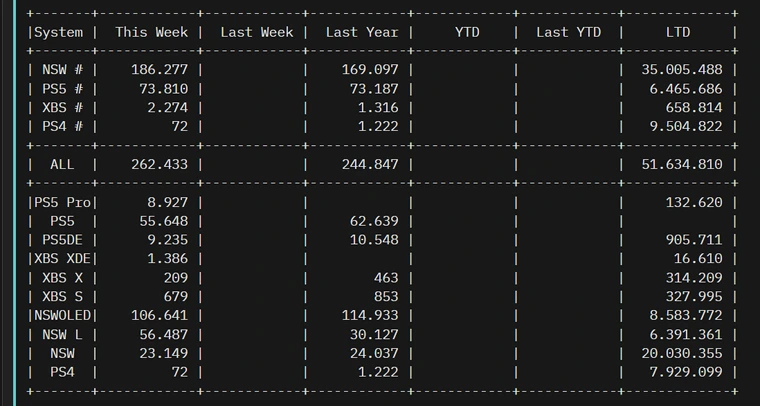Click the Last Year value 24.037
The image size is (760, 406).
374,354
